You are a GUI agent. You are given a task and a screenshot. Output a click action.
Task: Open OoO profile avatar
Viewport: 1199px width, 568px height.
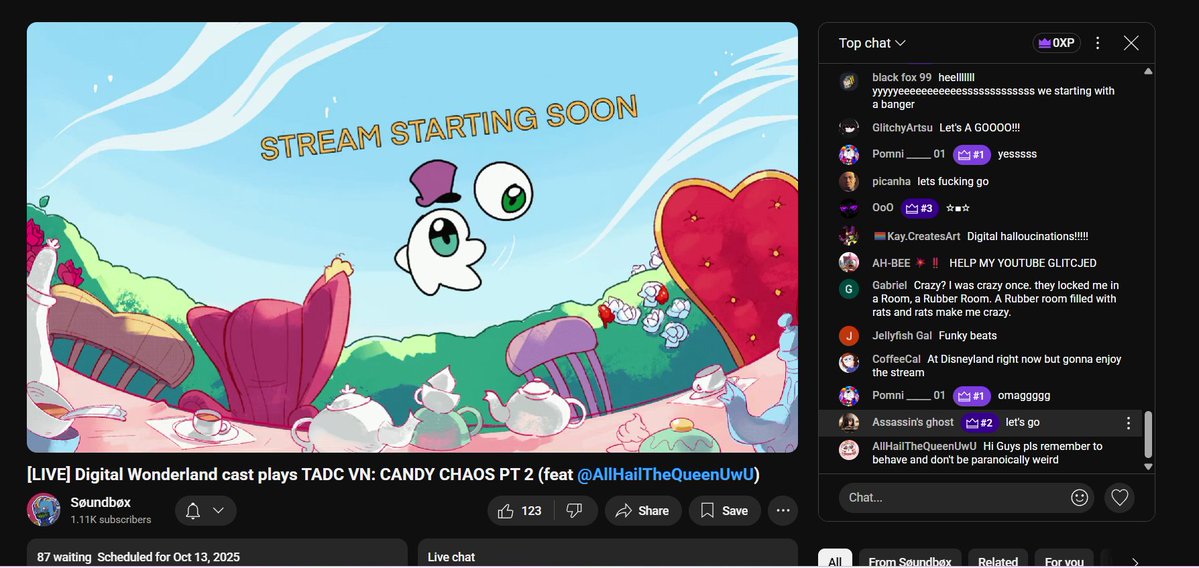[x=849, y=208]
